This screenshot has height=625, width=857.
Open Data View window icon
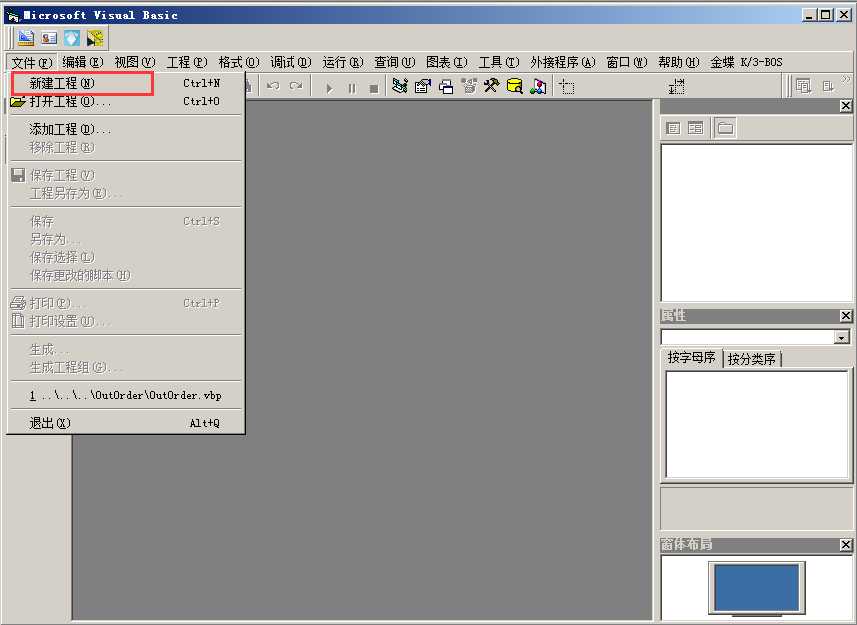coord(514,86)
